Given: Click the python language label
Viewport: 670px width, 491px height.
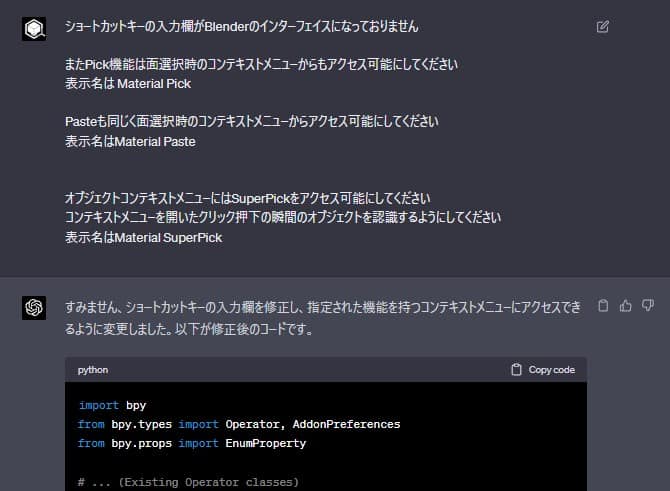Looking at the screenshot, I should tap(93, 370).
